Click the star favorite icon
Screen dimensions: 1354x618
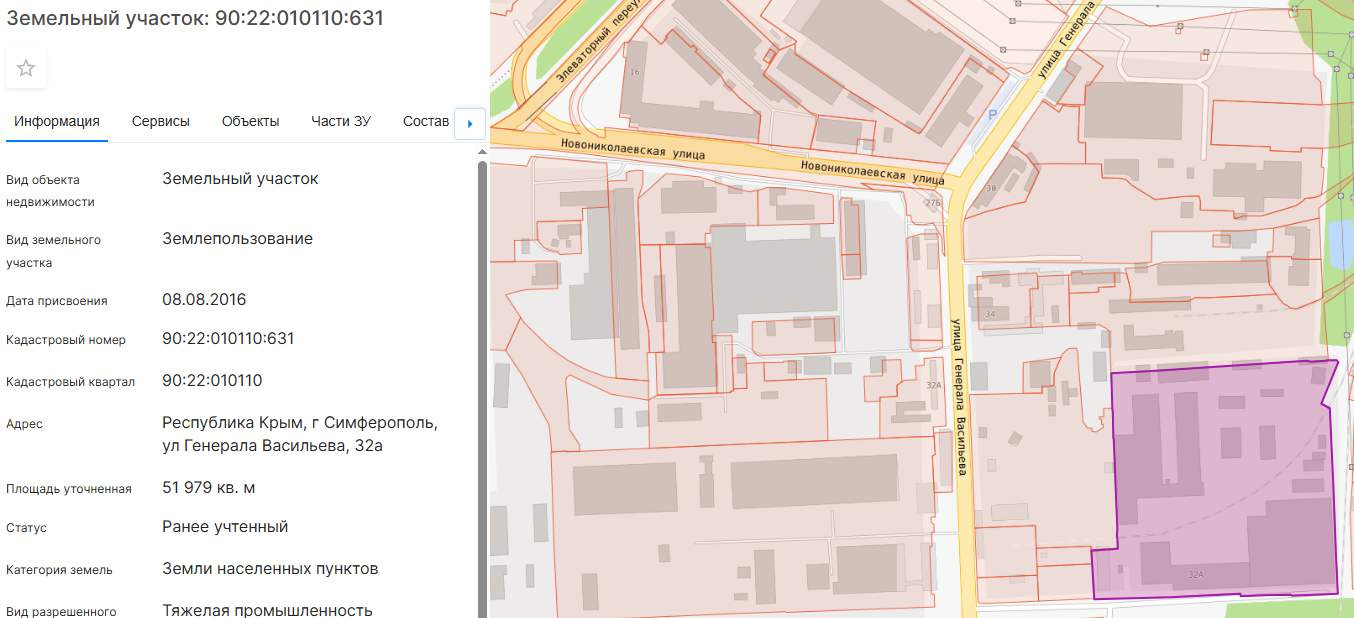tap(26, 68)
